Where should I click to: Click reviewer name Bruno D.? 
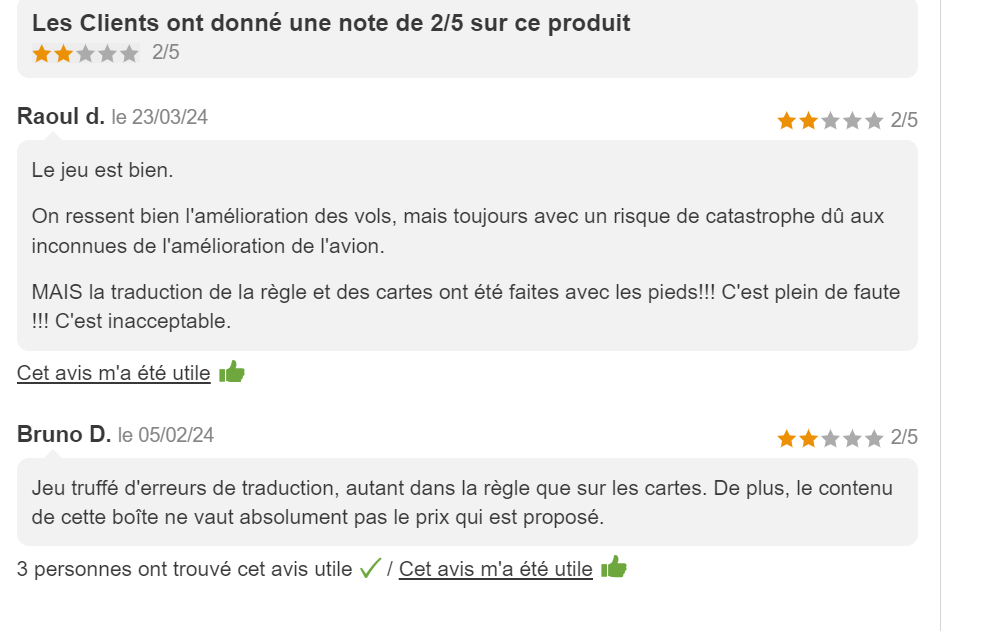pos(64,435)
